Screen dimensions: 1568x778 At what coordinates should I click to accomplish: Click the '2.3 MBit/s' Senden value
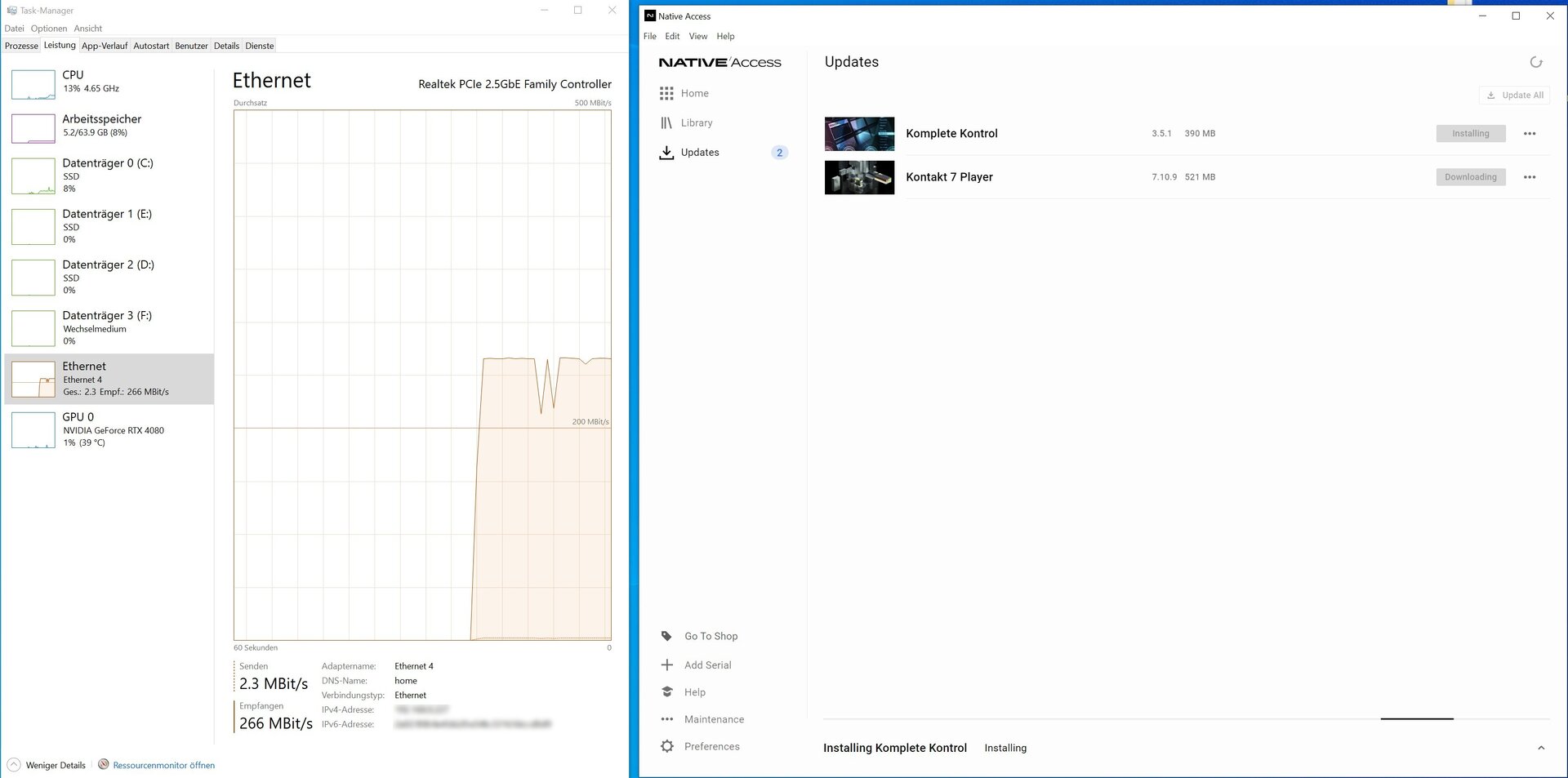point(274,684)
